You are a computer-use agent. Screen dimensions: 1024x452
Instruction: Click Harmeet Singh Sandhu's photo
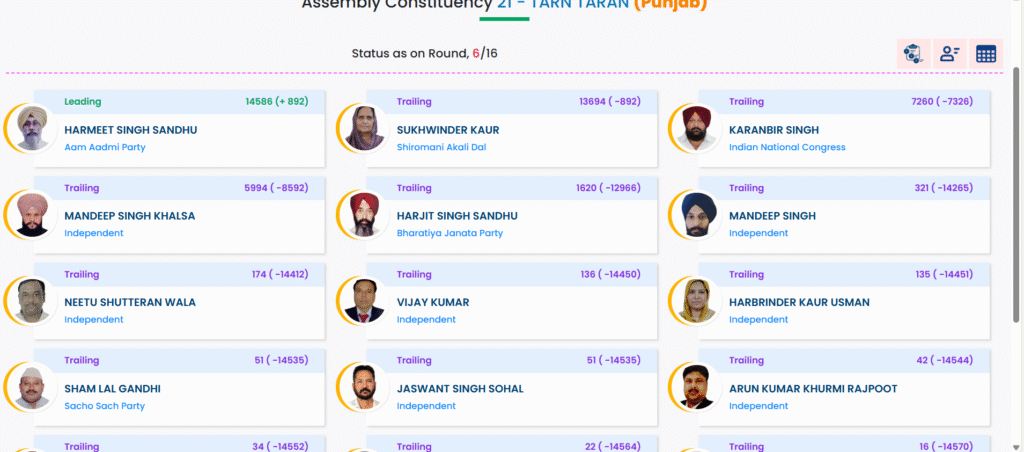(x=33, y=129)
